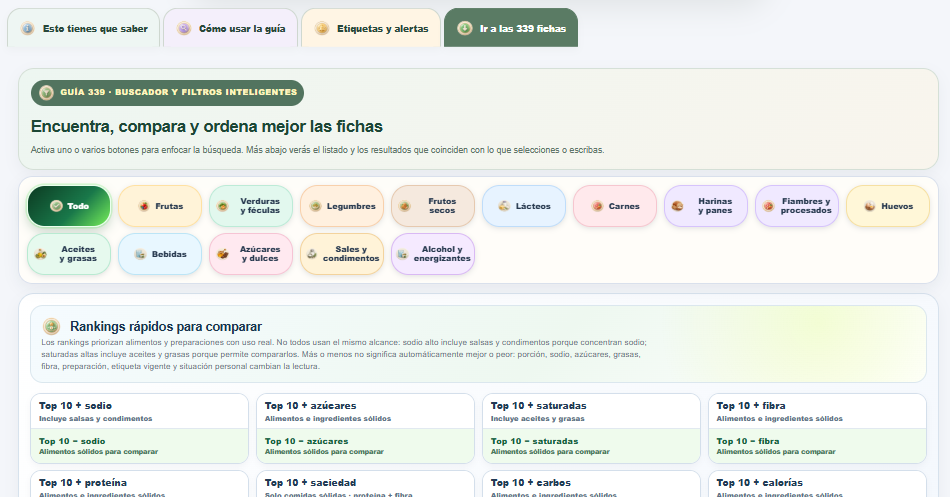Click the heading 'Encuentra, compara y ordena mejor las fichas'
Image resolution: width=950 pixels, height=497 pixels.
tap(207, 127)
